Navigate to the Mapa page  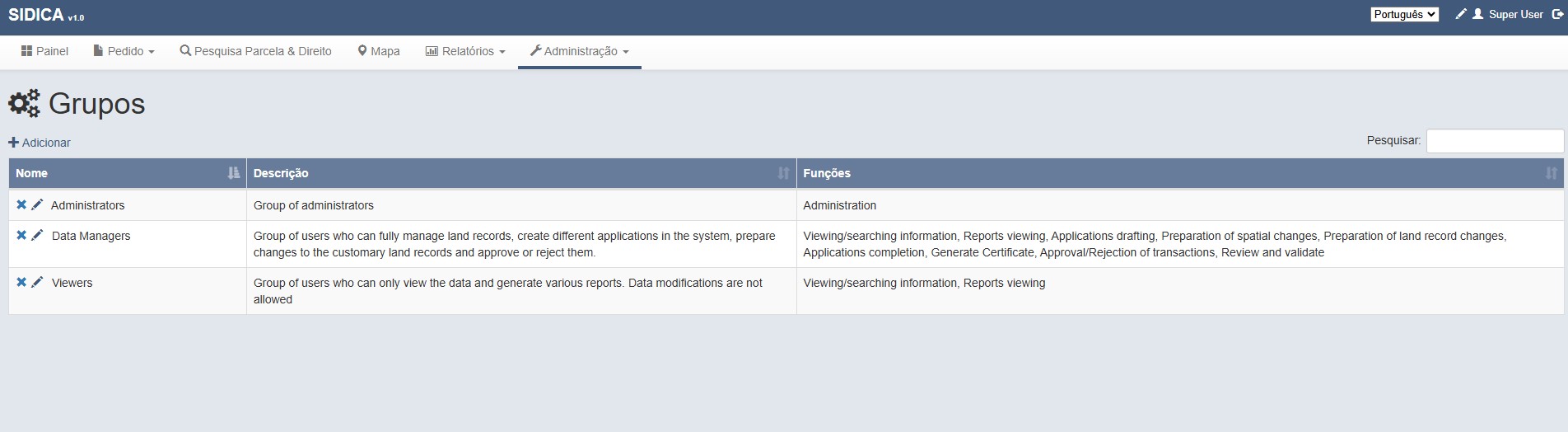pyautogui.click(x=379, y=51)
